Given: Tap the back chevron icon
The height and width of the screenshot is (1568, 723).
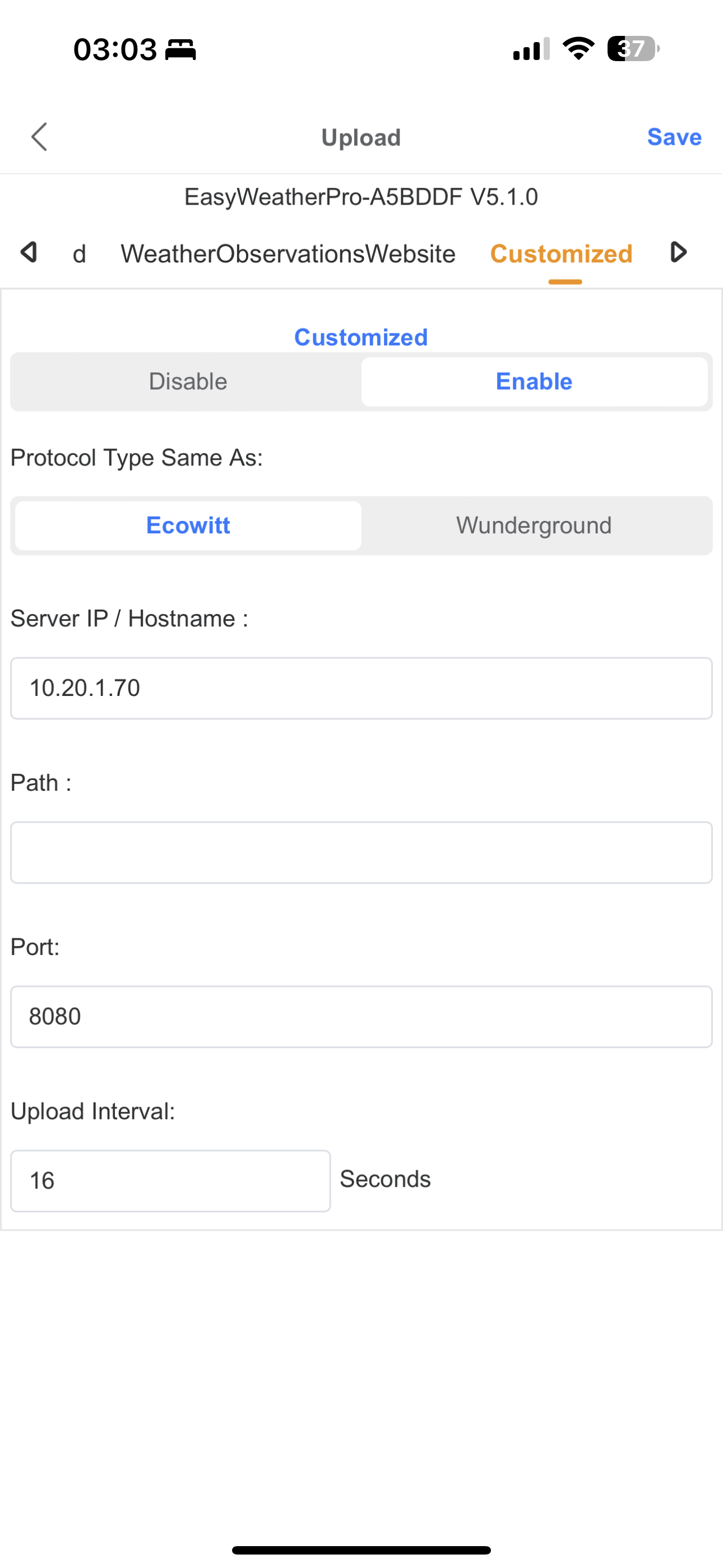Looking at the screenshot, I should [40, 137].
